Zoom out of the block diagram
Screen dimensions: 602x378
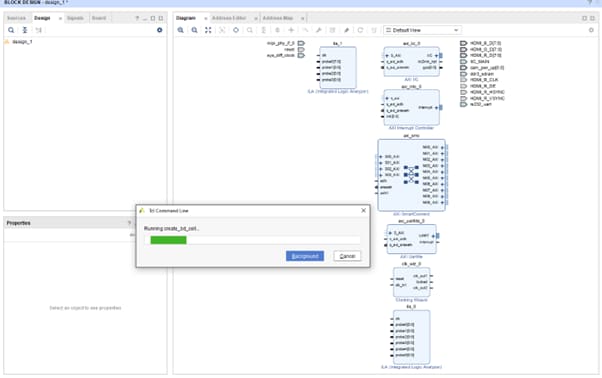pyautogui.click(x=194, y=30)
